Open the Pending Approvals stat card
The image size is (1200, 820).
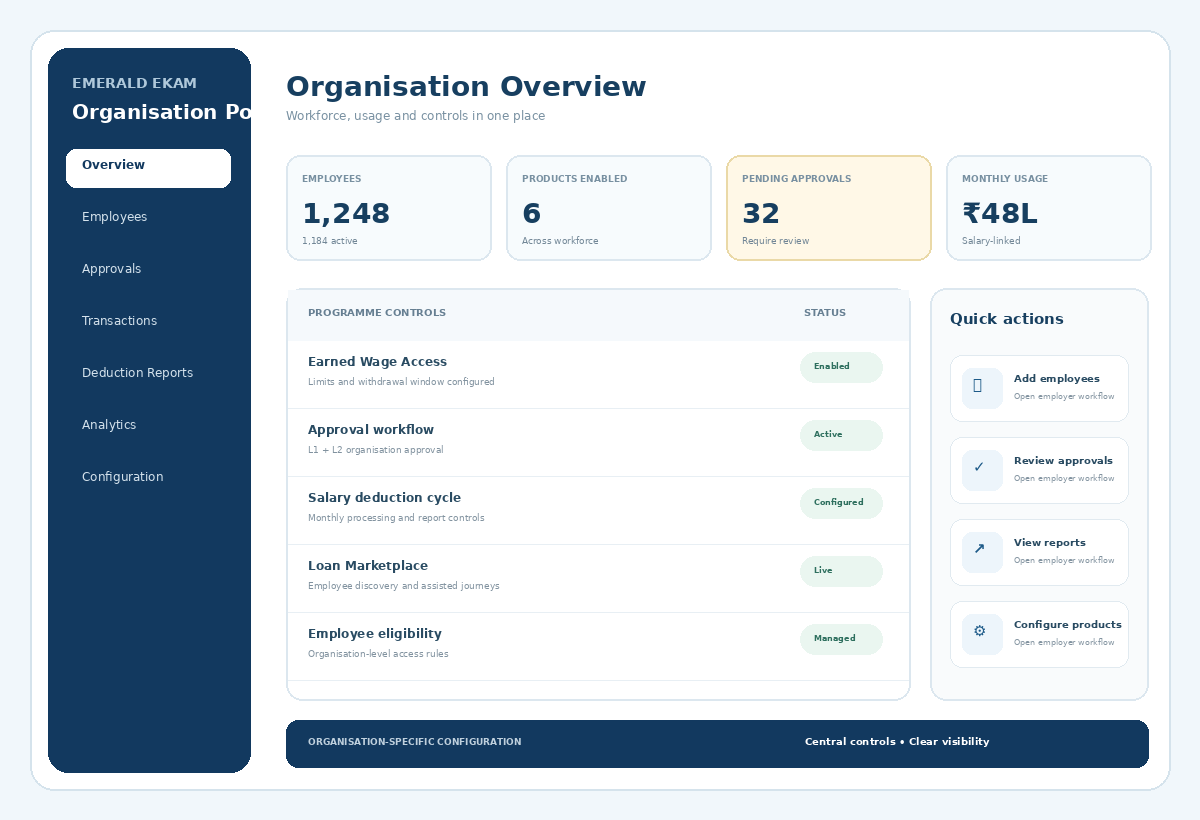(x=829, y=208)
